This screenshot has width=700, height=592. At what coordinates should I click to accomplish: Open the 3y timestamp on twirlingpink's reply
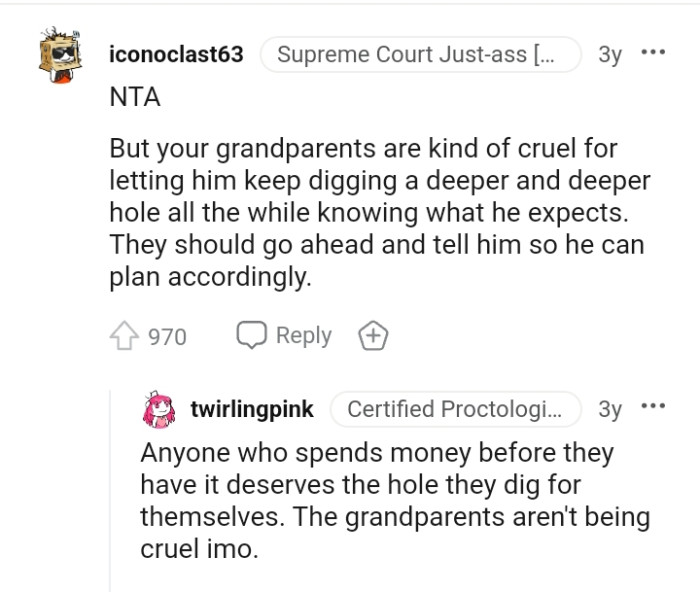[609, 409]
